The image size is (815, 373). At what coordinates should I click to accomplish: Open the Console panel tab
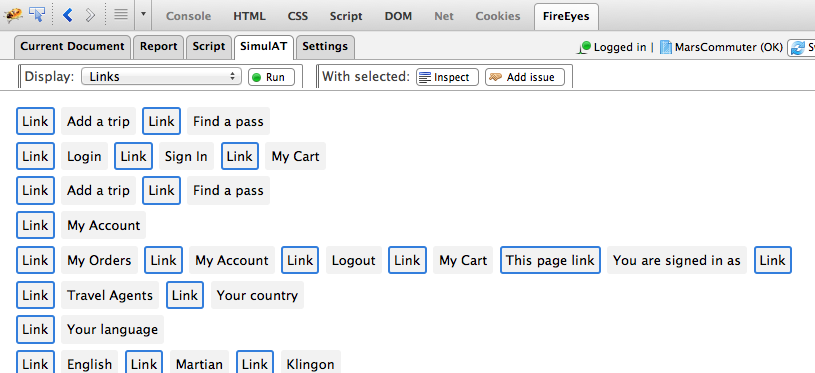point(188,16)
